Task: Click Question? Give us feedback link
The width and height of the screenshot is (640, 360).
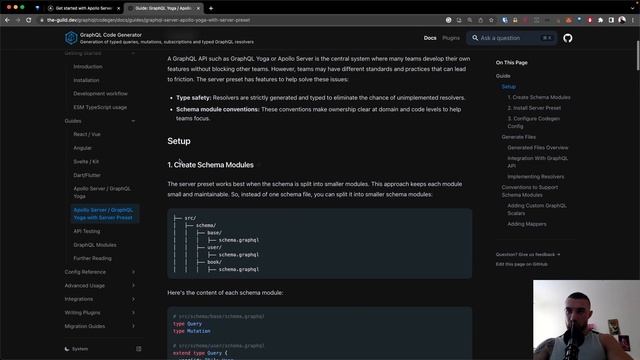Action: (x=528, y=254)
